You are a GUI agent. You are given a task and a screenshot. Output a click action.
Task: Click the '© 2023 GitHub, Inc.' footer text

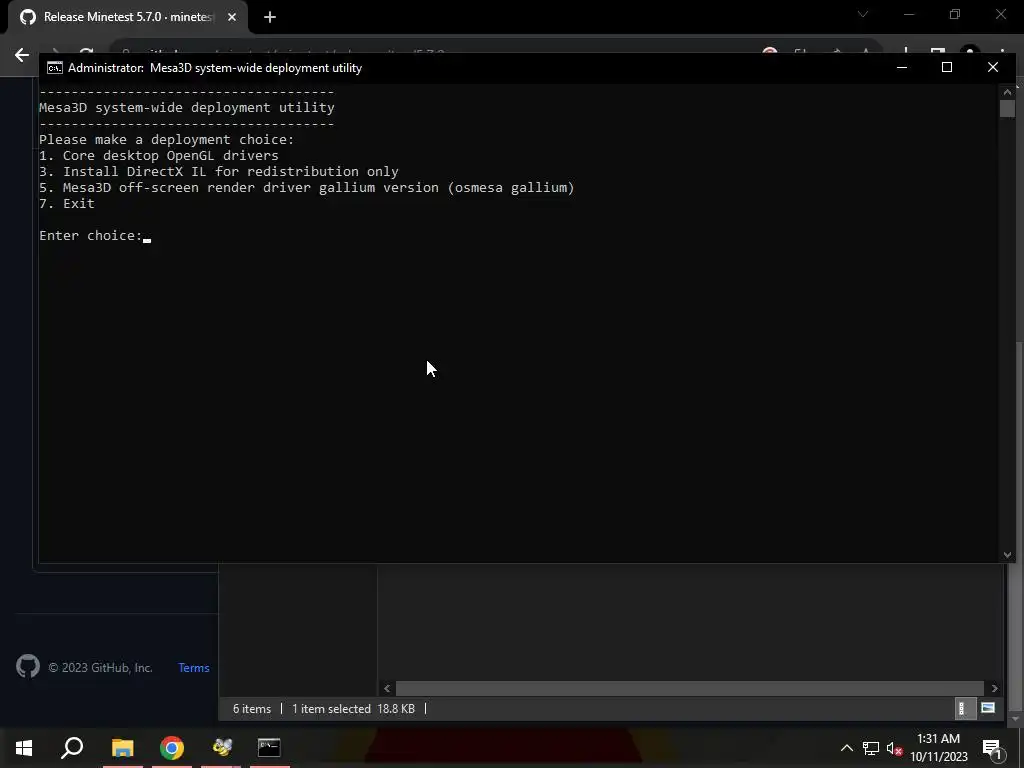click(101, 667)
